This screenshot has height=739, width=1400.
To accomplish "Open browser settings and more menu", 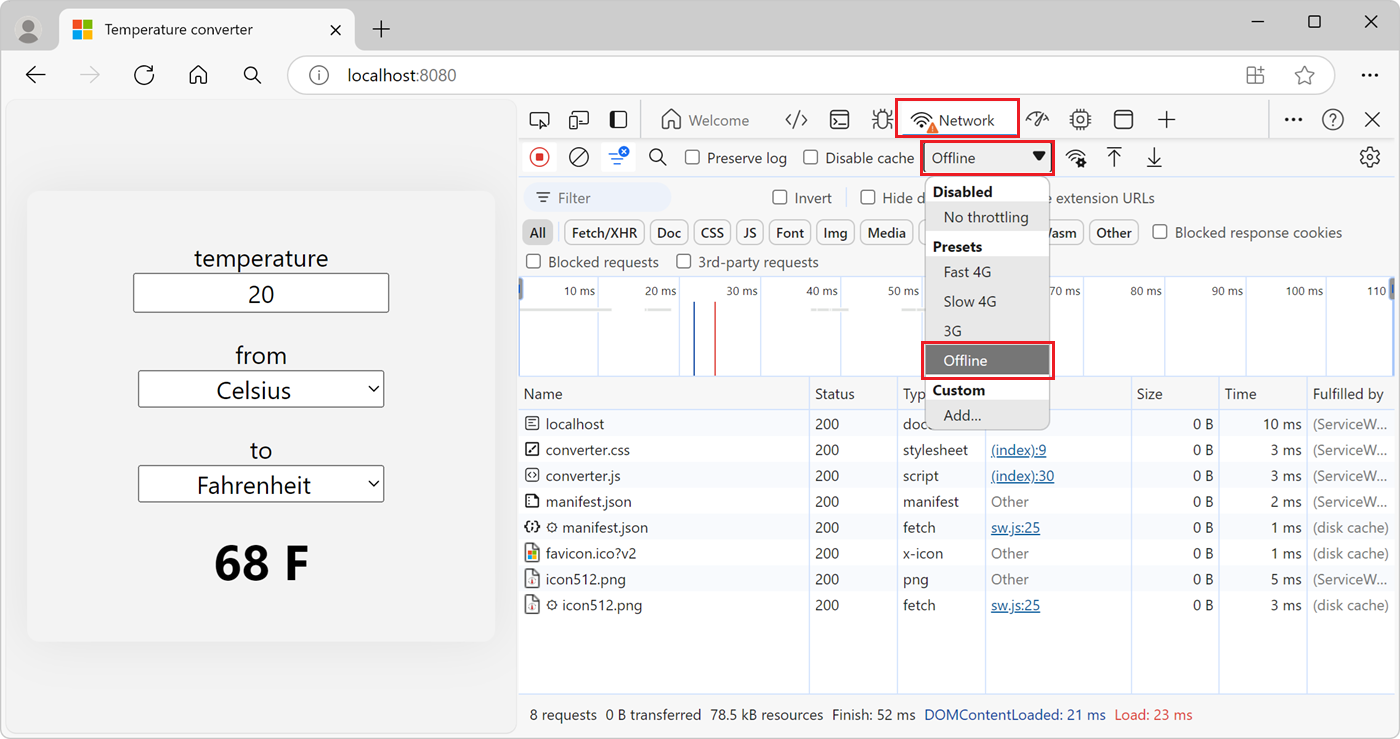I will pos(1370,75).
